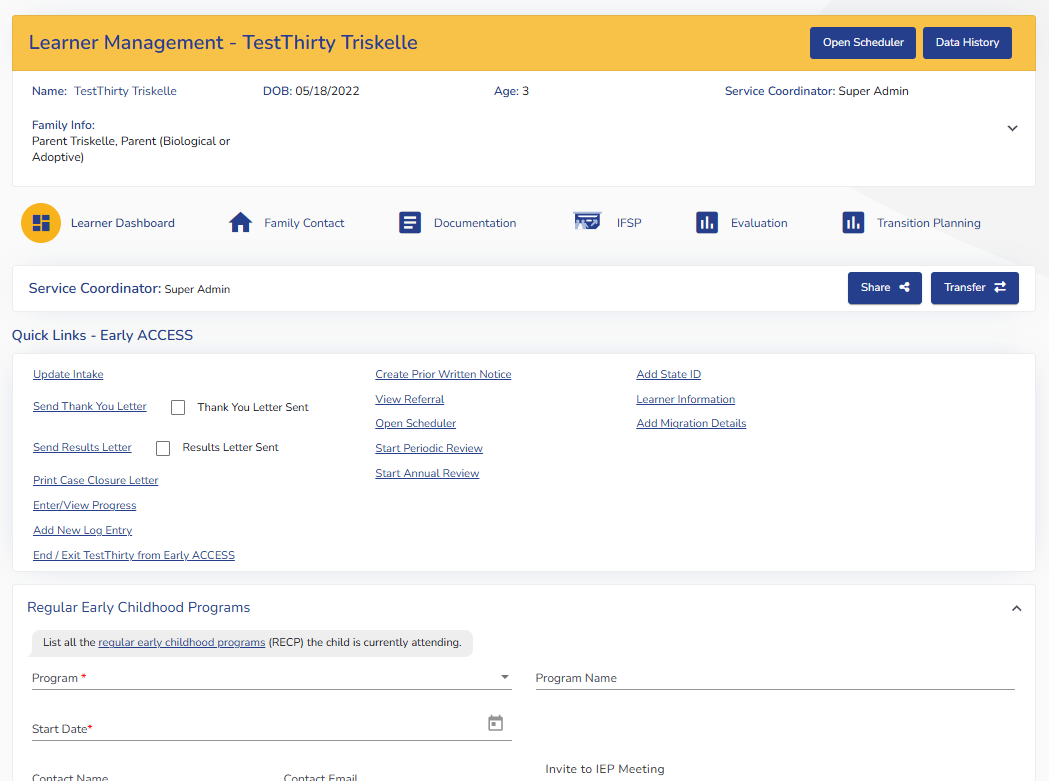Expand the family info chevron
Image resolution: width=1049 pixels, height=781 pixels.
click(1012, 128)
